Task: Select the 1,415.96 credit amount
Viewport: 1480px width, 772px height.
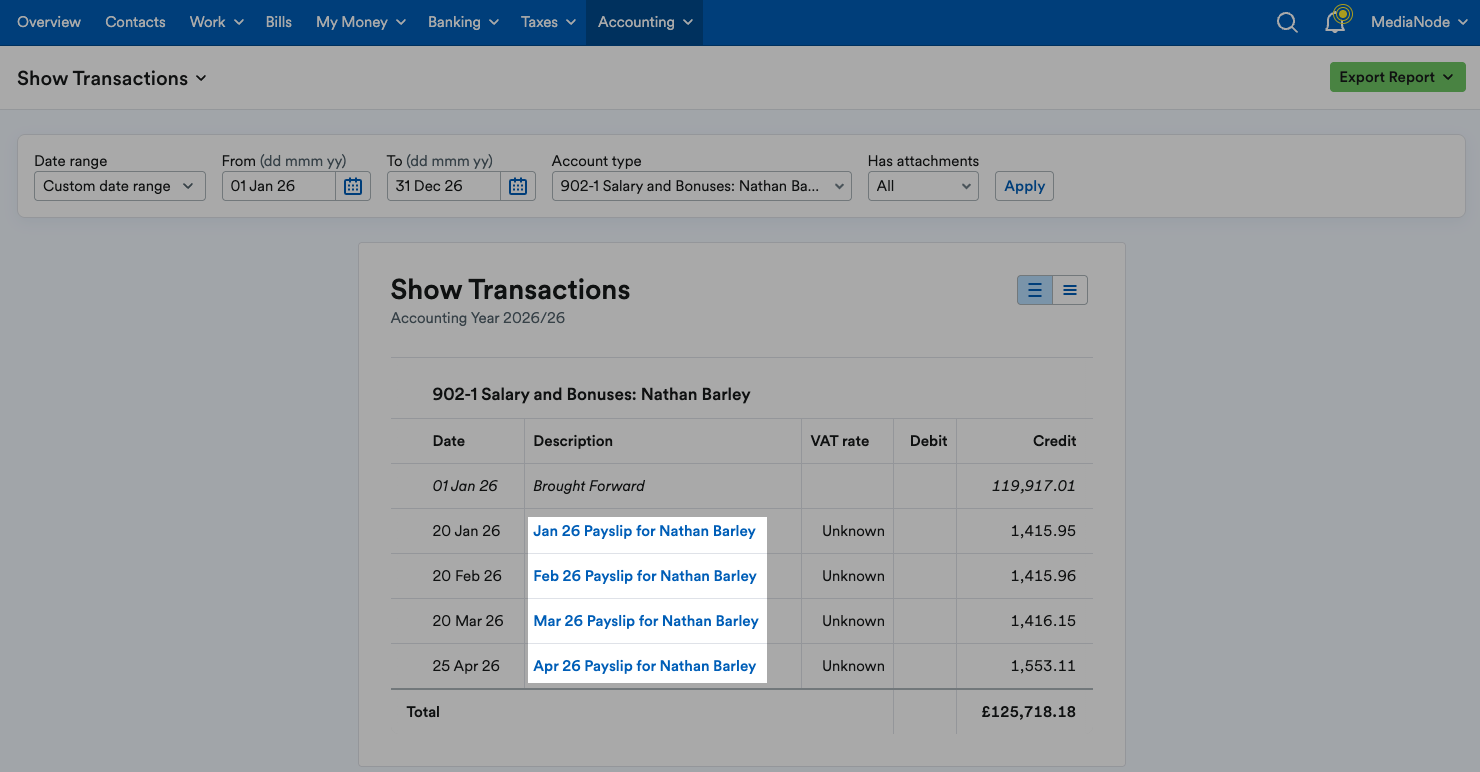Action: (x=1043, y=576)
